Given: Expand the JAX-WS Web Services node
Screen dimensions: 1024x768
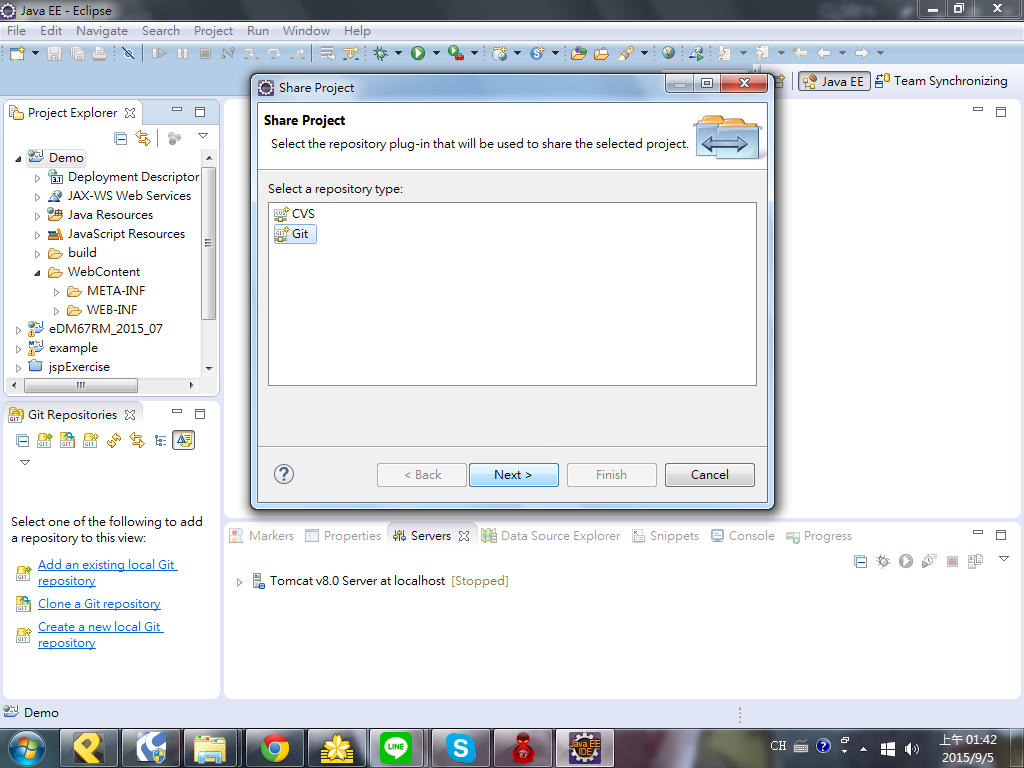Looking at the screenshot, I should click(37, 197).
